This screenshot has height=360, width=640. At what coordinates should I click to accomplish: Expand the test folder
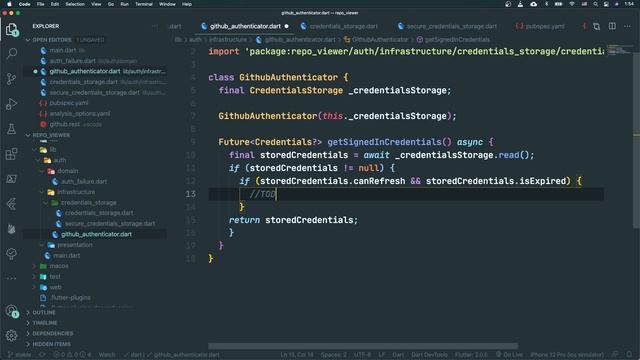[55, 277]
